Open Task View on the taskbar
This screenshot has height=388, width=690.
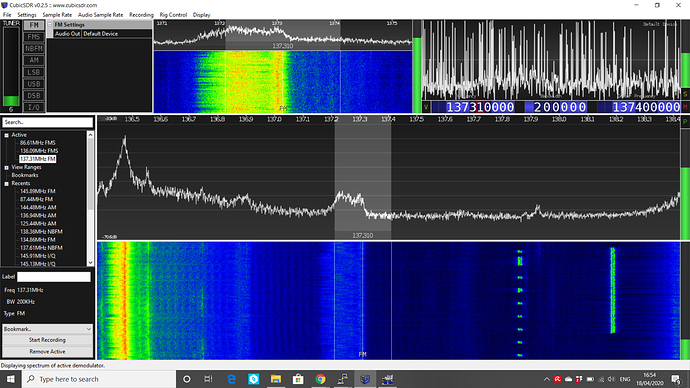point(209,379)
